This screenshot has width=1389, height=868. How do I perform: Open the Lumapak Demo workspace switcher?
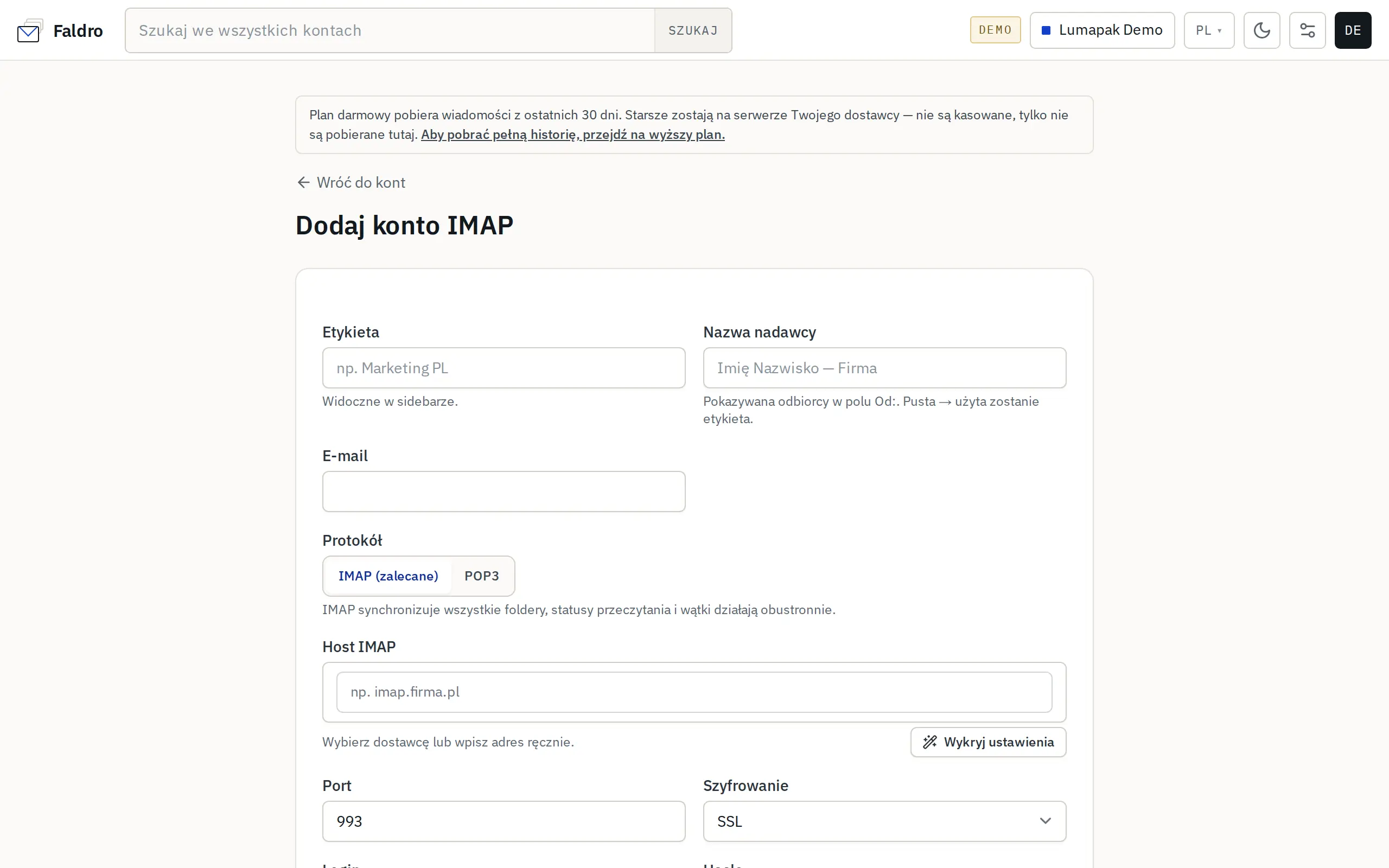point(1102,30)
